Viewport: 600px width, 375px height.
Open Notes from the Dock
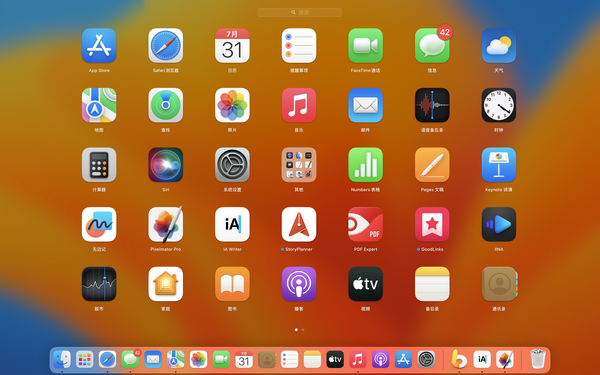coord(312,359)
